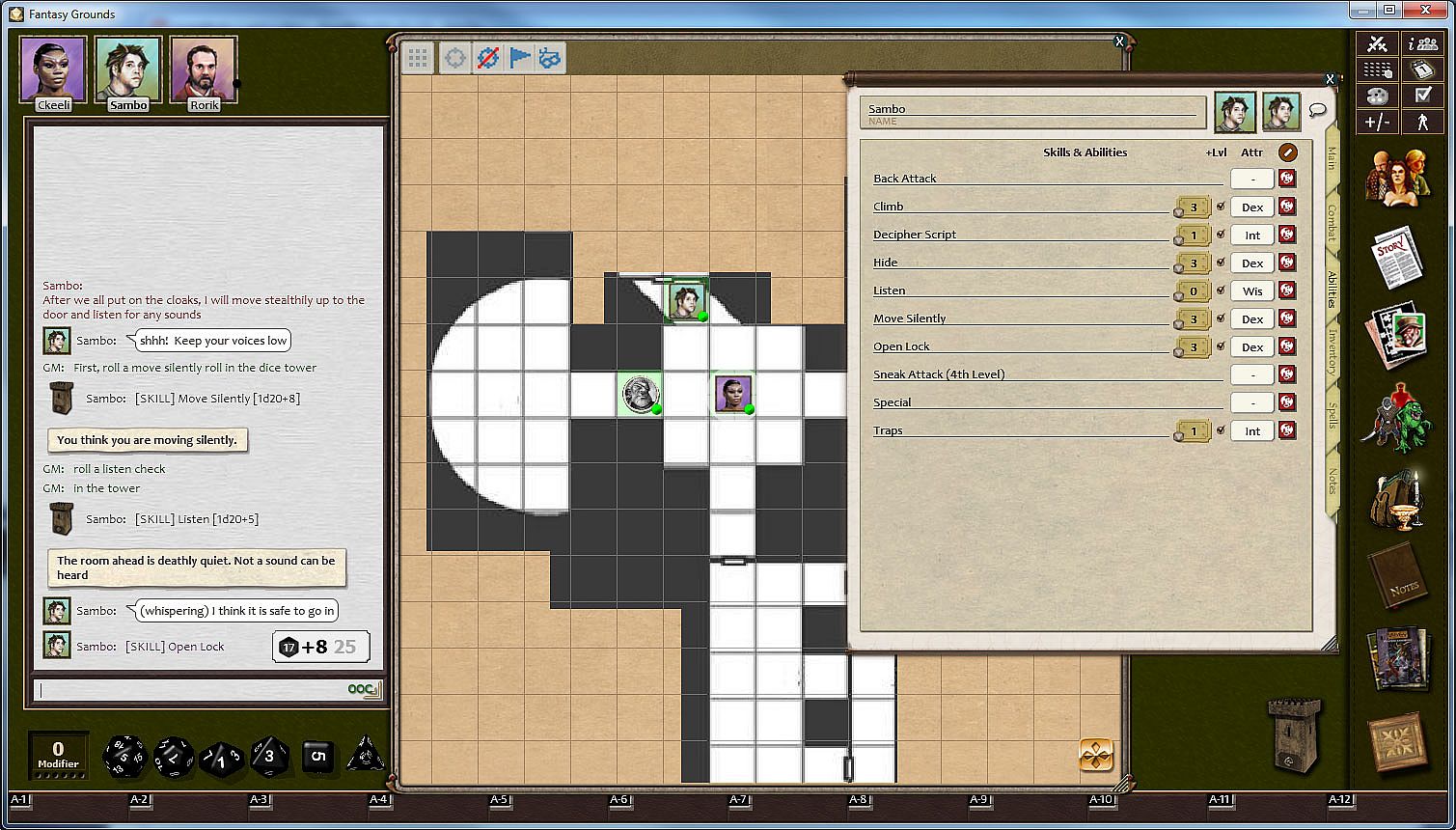Cycle the Hide attribute selector

click(1252, 263)
